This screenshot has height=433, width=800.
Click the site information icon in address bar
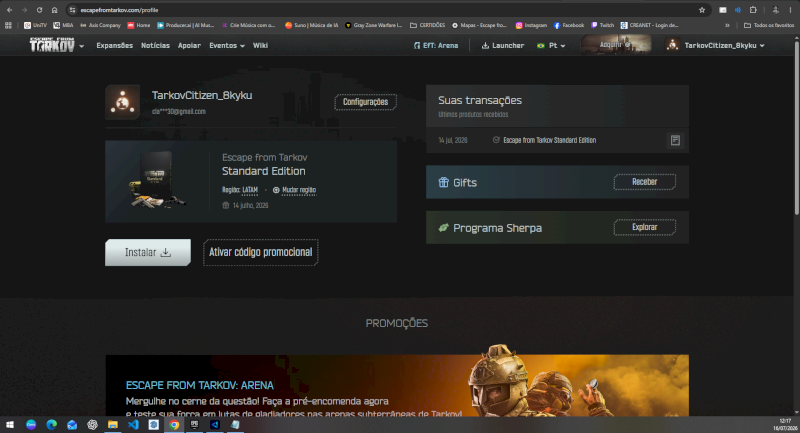(x=72, y=10)
